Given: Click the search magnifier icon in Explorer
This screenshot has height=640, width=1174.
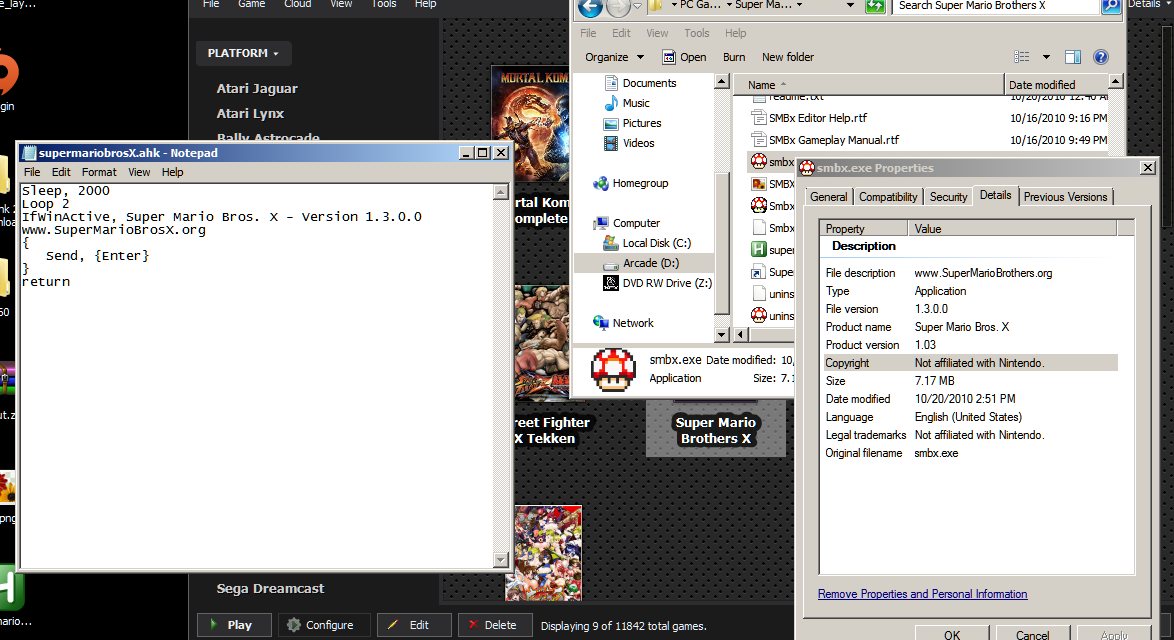Looking at the screenshot, I should tap(1111, 6).
